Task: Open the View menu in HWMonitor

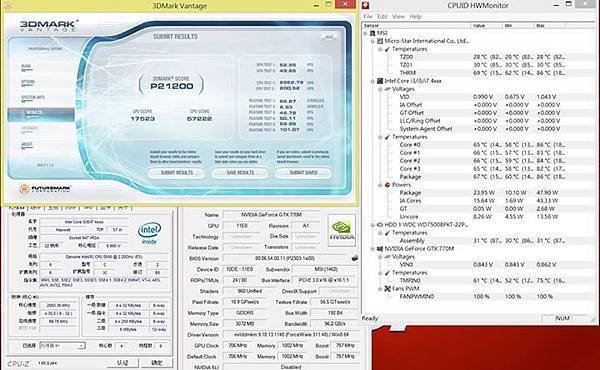Action: [398, 16]
